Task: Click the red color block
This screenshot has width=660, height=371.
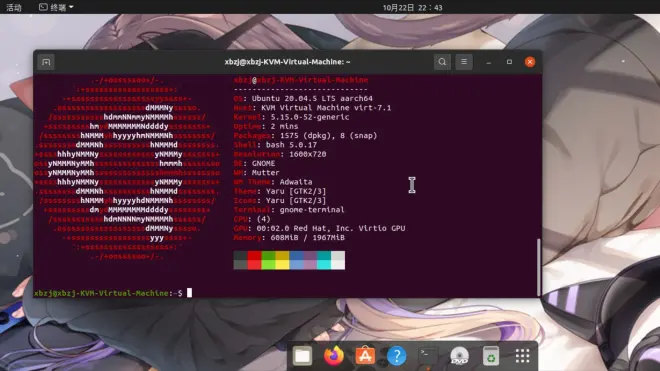Action: [x=254, y=260]
